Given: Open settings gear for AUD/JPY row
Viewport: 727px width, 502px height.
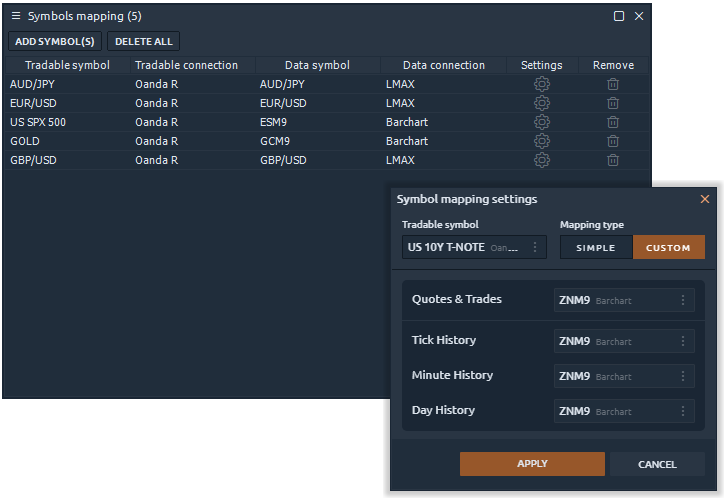Looking at the screenshot, I should click(x=542, y=84).
